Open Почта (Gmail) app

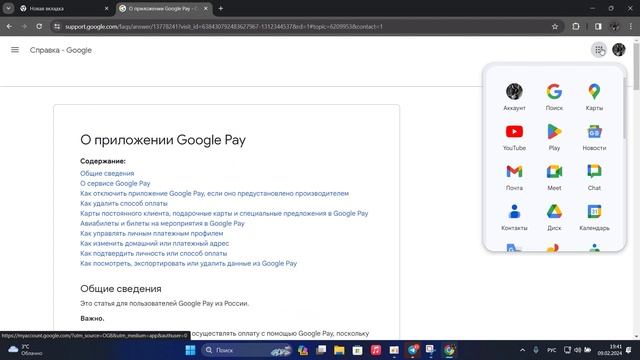[514, 177]
